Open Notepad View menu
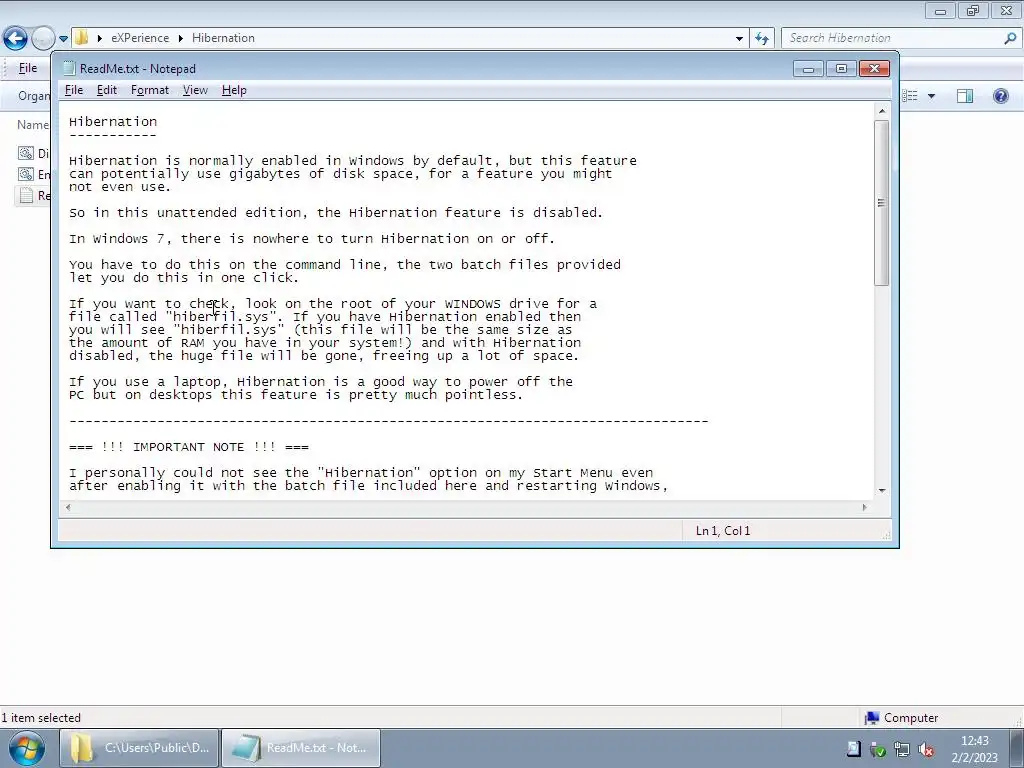Screen dimensions: 1024x768 point(195,90)
